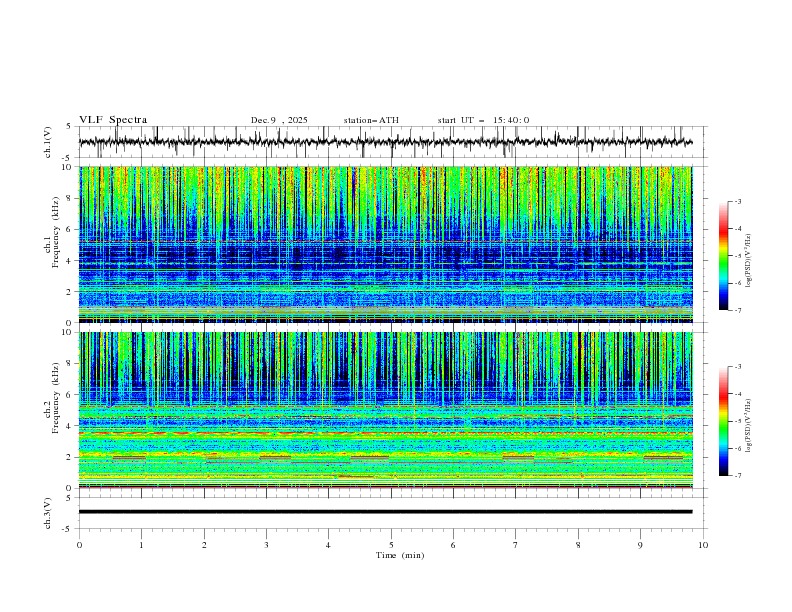The image size is (792, 612).
Task: Click the ch.2 log(PSD) colorbar label
Action: coord(749,426)
